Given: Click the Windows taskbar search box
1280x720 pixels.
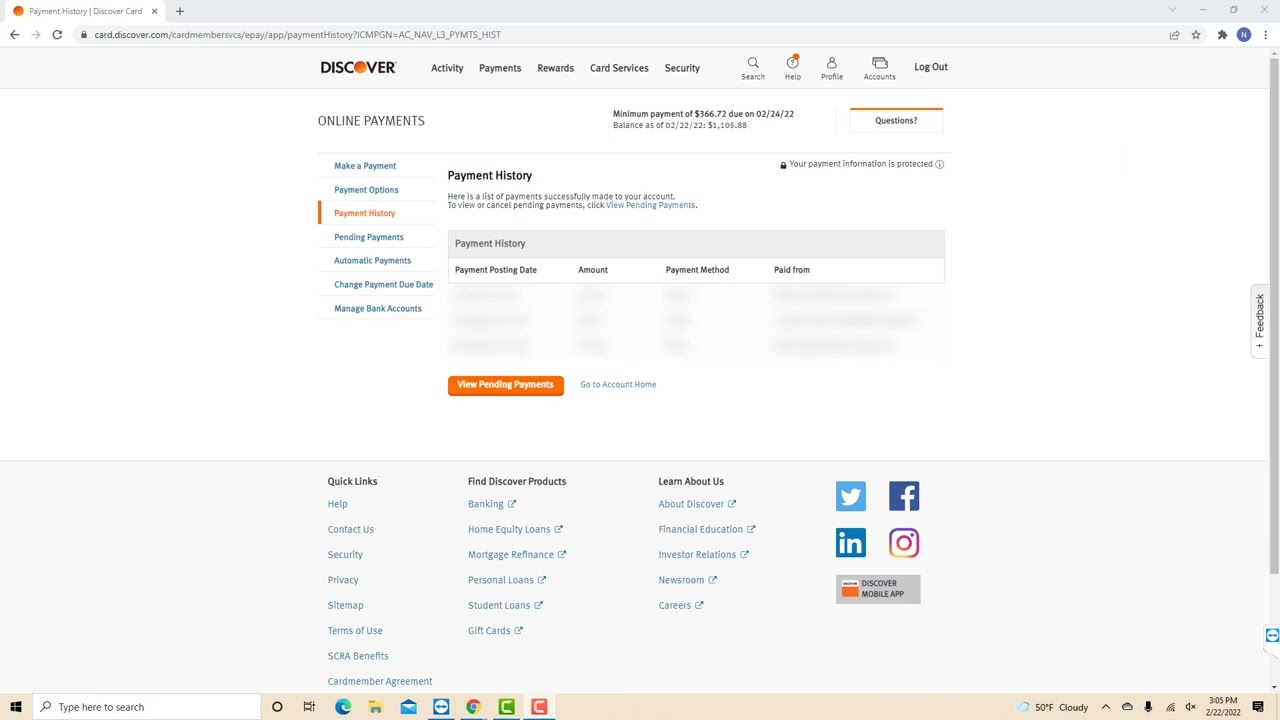Looking at the screenshot, I should [x=146, y=707].
